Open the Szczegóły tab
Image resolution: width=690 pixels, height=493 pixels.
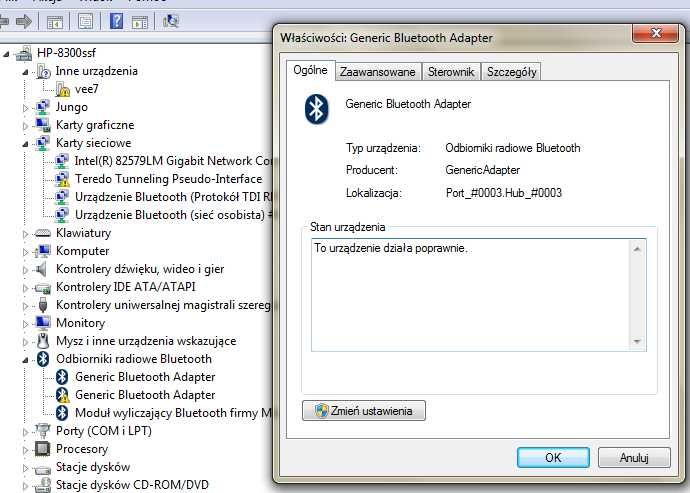pos(511,72)
